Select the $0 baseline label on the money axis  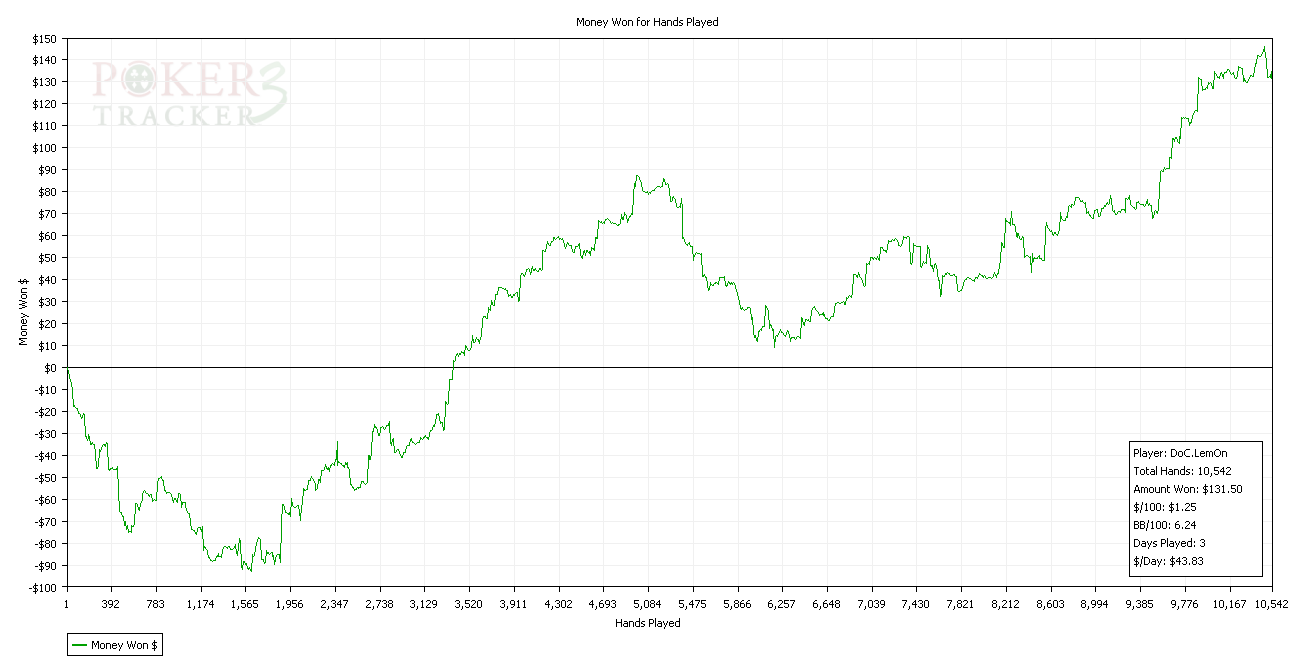52,369
